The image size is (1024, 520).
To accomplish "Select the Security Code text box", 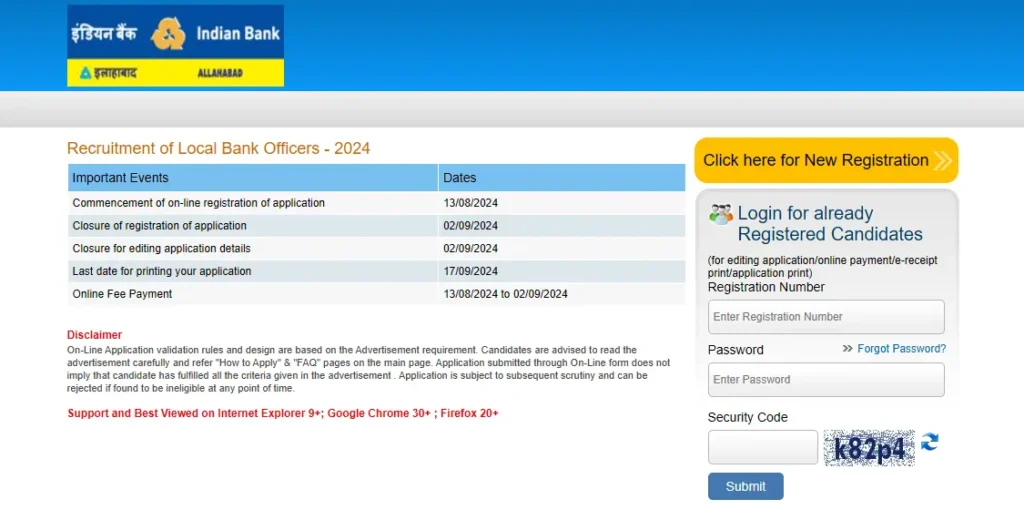I will pos(762,447).
